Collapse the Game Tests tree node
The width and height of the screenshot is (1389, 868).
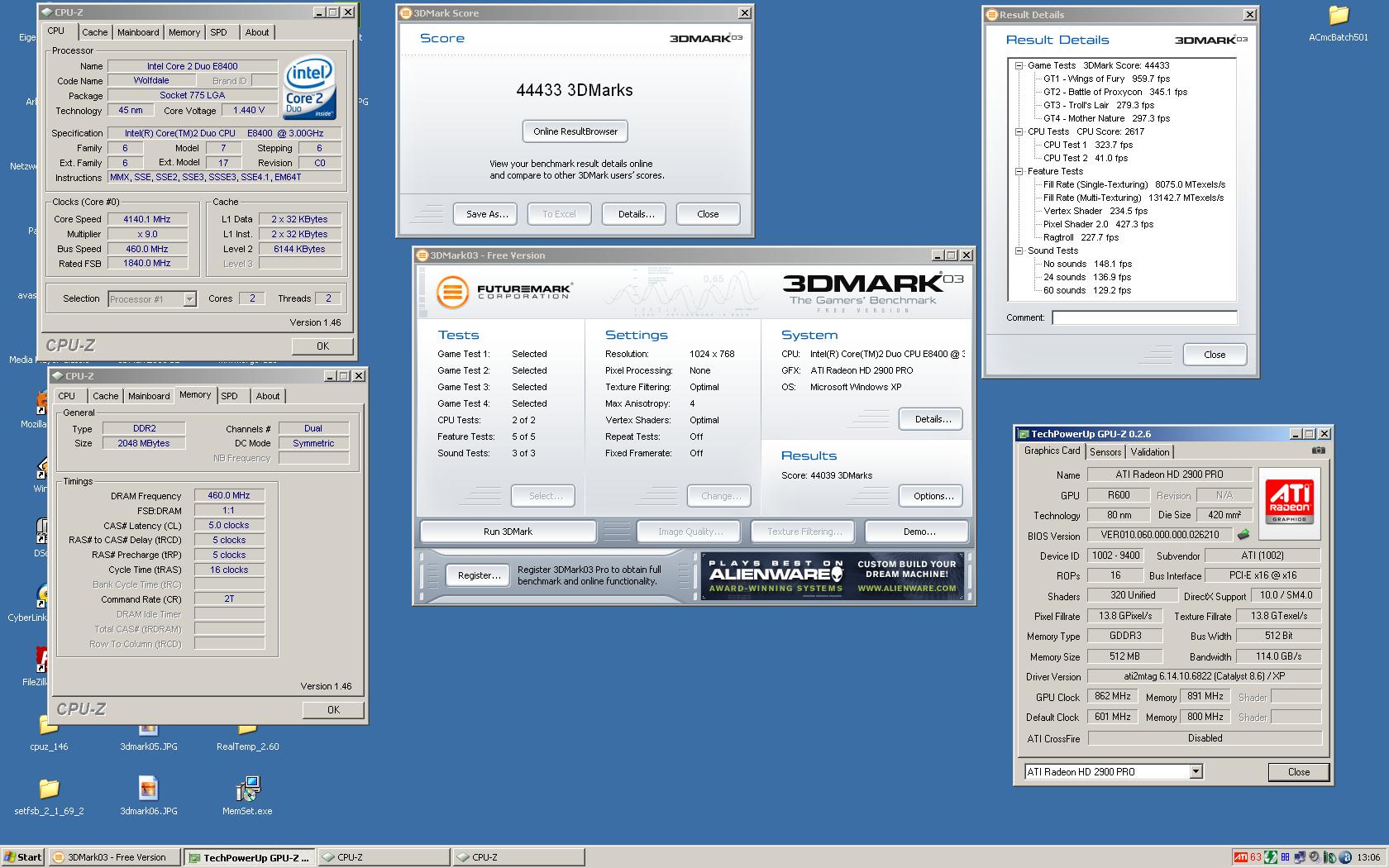tap(1019, 65)
